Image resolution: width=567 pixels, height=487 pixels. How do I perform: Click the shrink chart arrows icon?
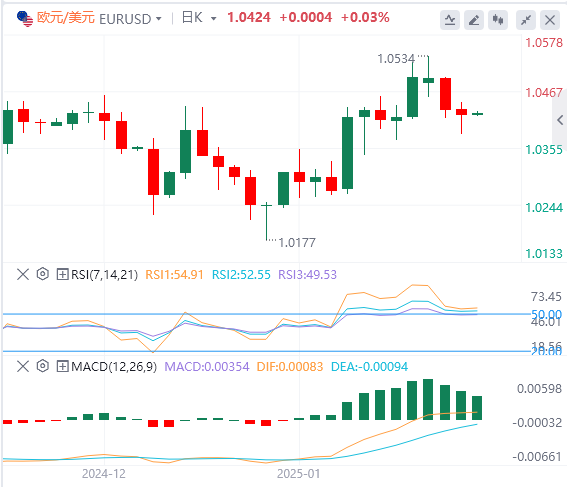click(526, 20)
